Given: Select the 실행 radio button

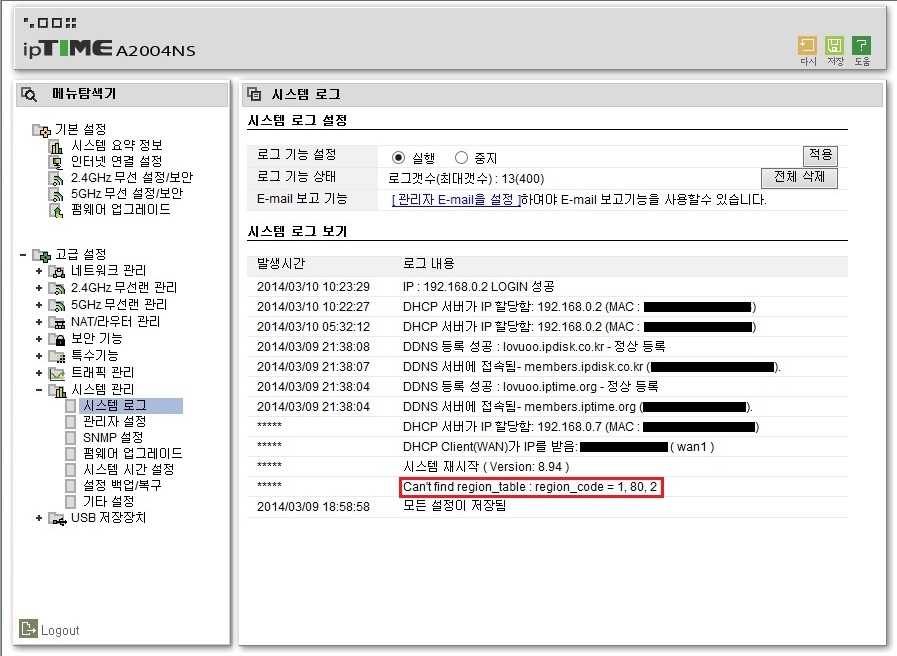Looking at the screenshot, I should click(398, 157).
